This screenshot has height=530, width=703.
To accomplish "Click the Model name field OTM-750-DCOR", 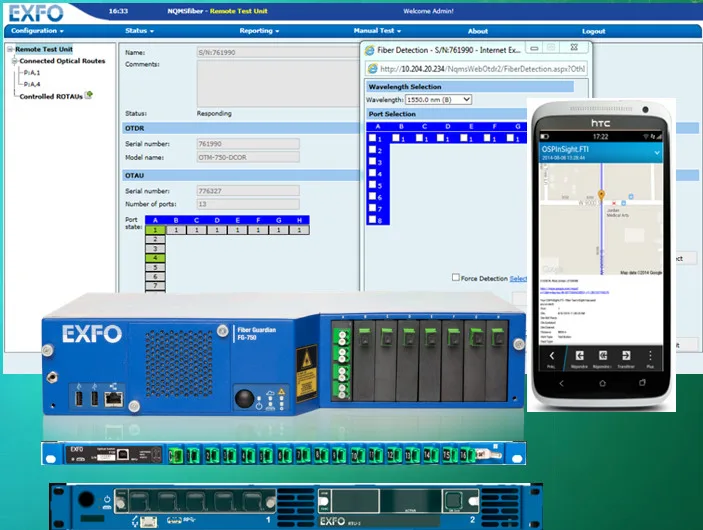I will click(x=248, y=157).
